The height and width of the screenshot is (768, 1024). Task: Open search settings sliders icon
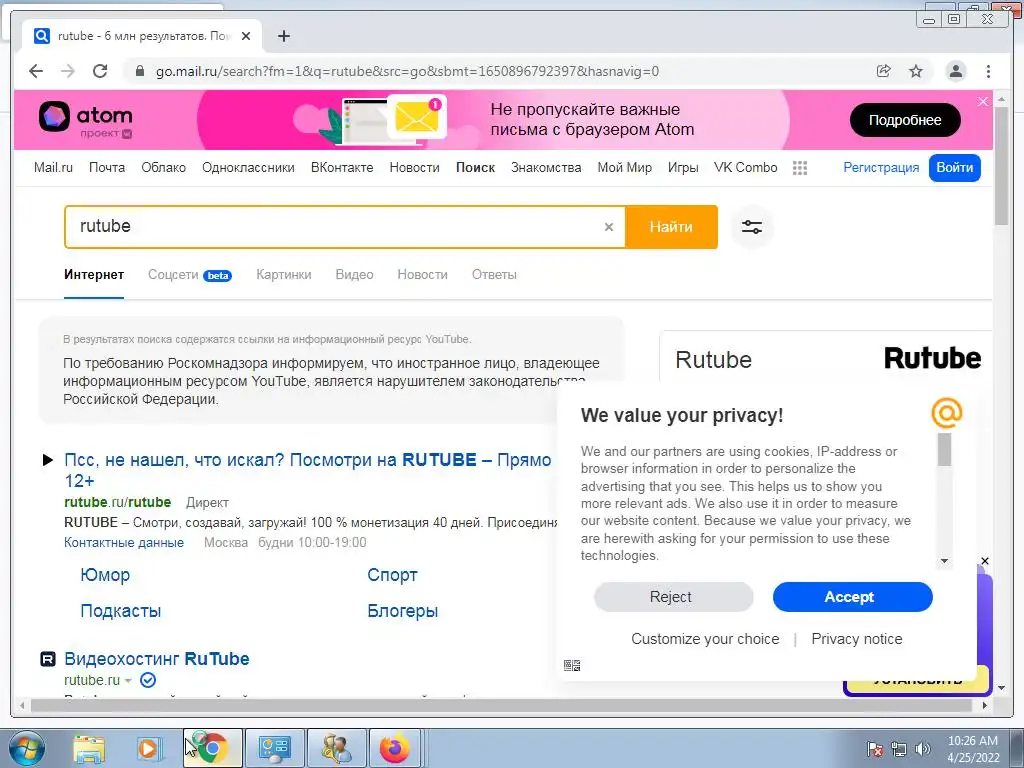point(752,227)
